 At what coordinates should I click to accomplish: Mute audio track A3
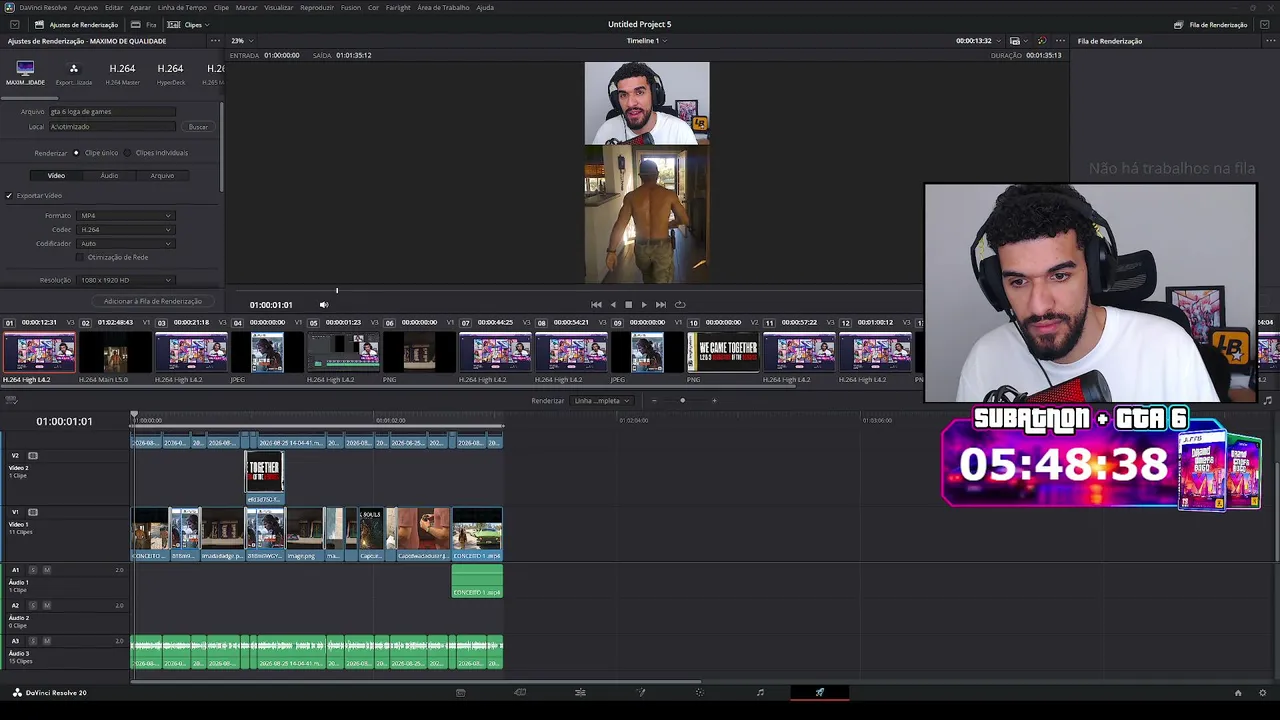click(x=47, y=641)
